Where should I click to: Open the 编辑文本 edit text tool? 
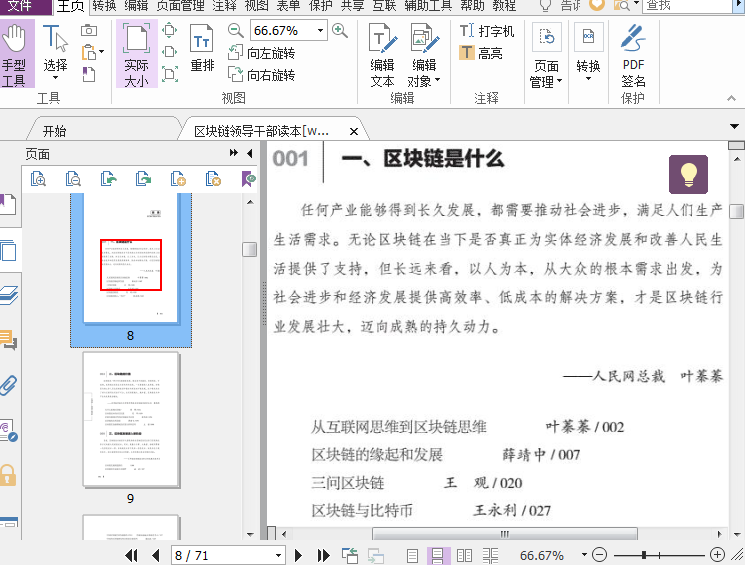pos(382,56)
